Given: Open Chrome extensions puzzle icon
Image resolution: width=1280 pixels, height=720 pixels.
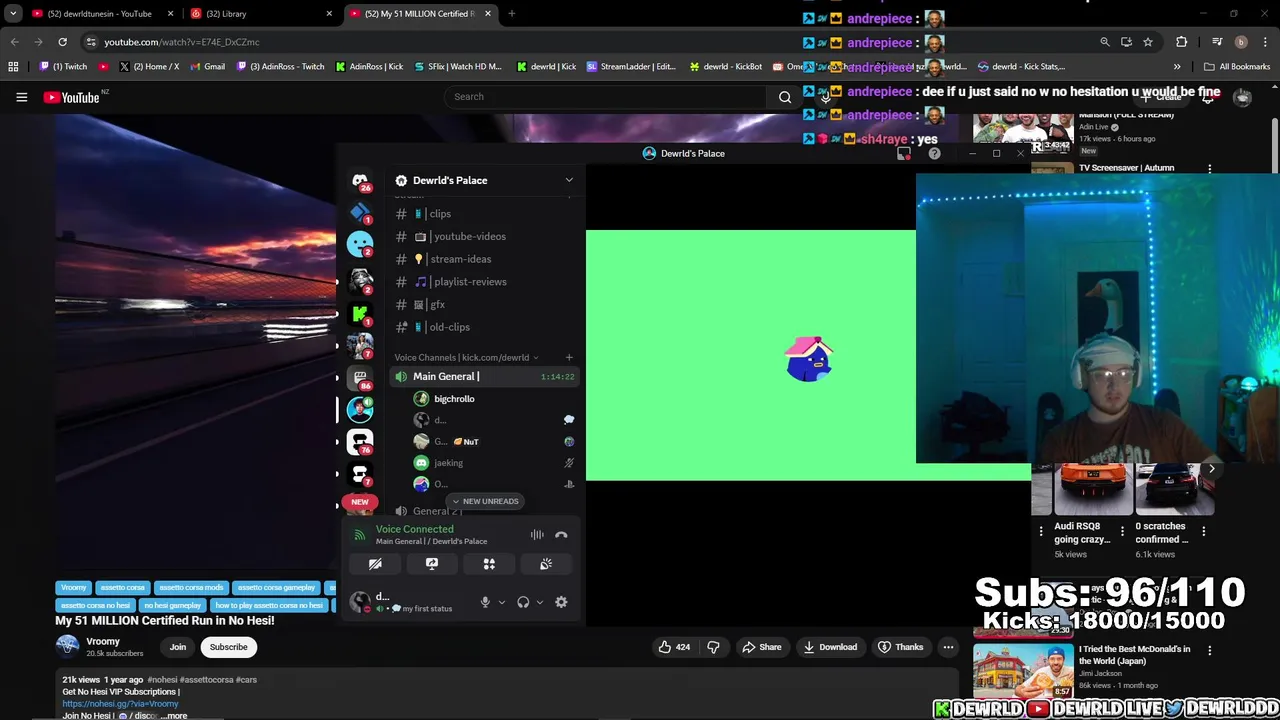Looking at the screenshot, I should [x=1182, y=42].
